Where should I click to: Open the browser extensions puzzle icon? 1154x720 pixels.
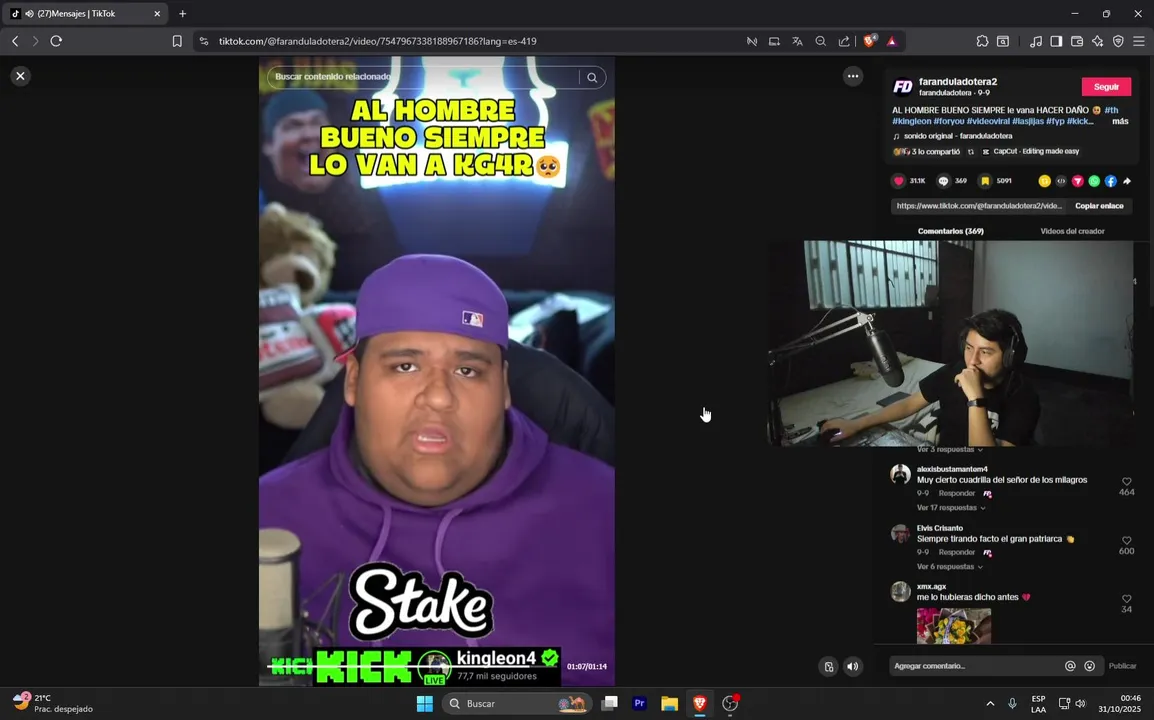(x=982, y=41)
